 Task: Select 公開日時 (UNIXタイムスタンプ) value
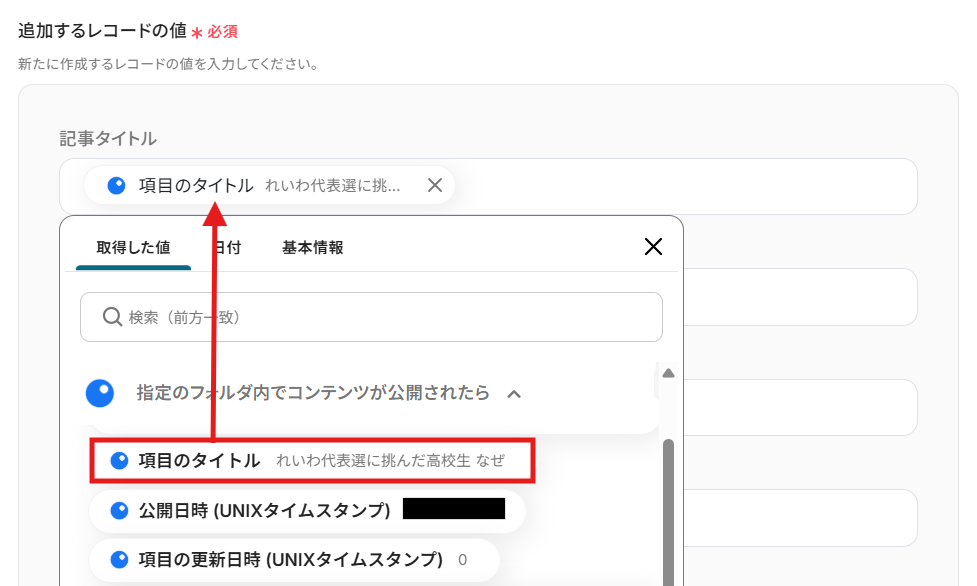point(308,511)
